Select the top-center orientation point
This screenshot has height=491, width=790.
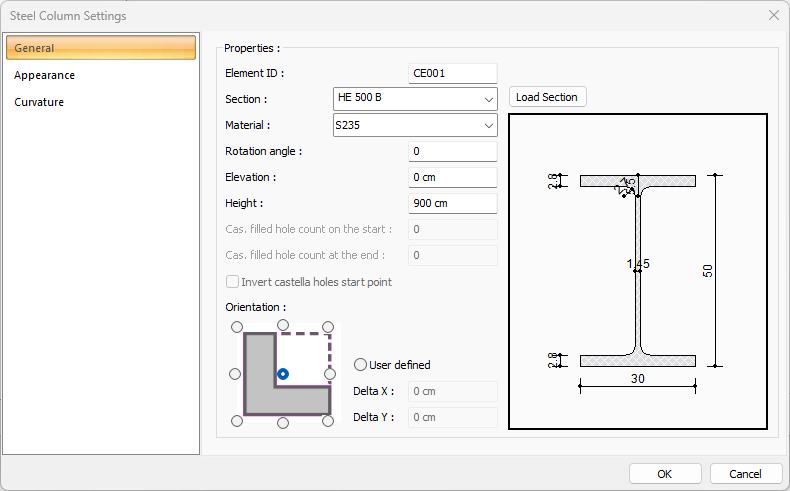pyautogui.click(x=283, y=326)
